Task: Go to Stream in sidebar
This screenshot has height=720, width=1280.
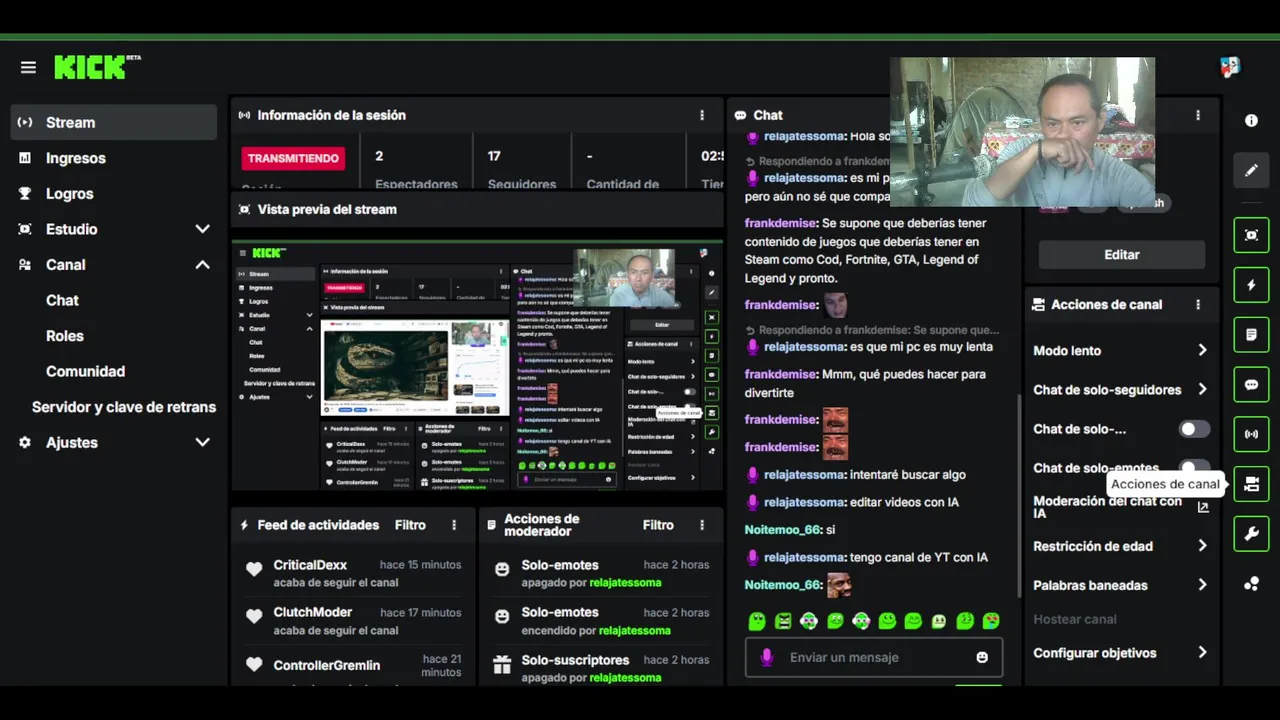Action: pyautogui.click(x=114, y=122)
